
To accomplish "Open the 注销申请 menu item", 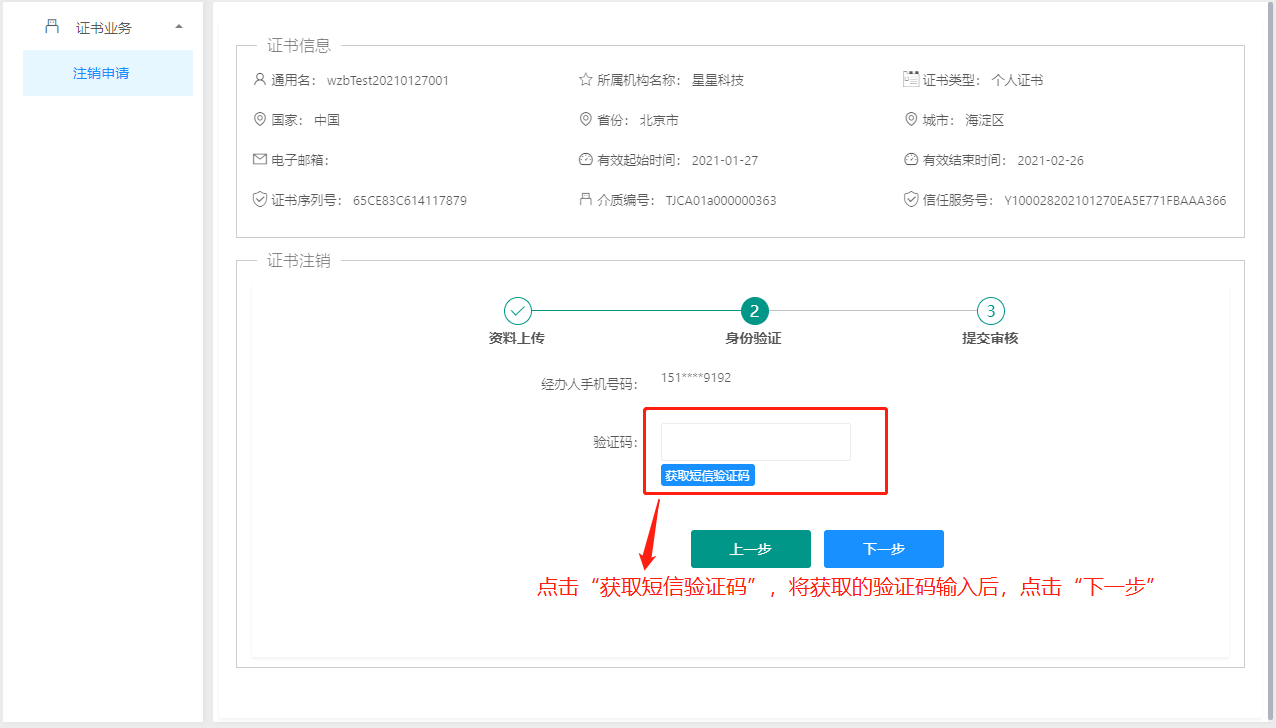I will [x=101, y=73].
